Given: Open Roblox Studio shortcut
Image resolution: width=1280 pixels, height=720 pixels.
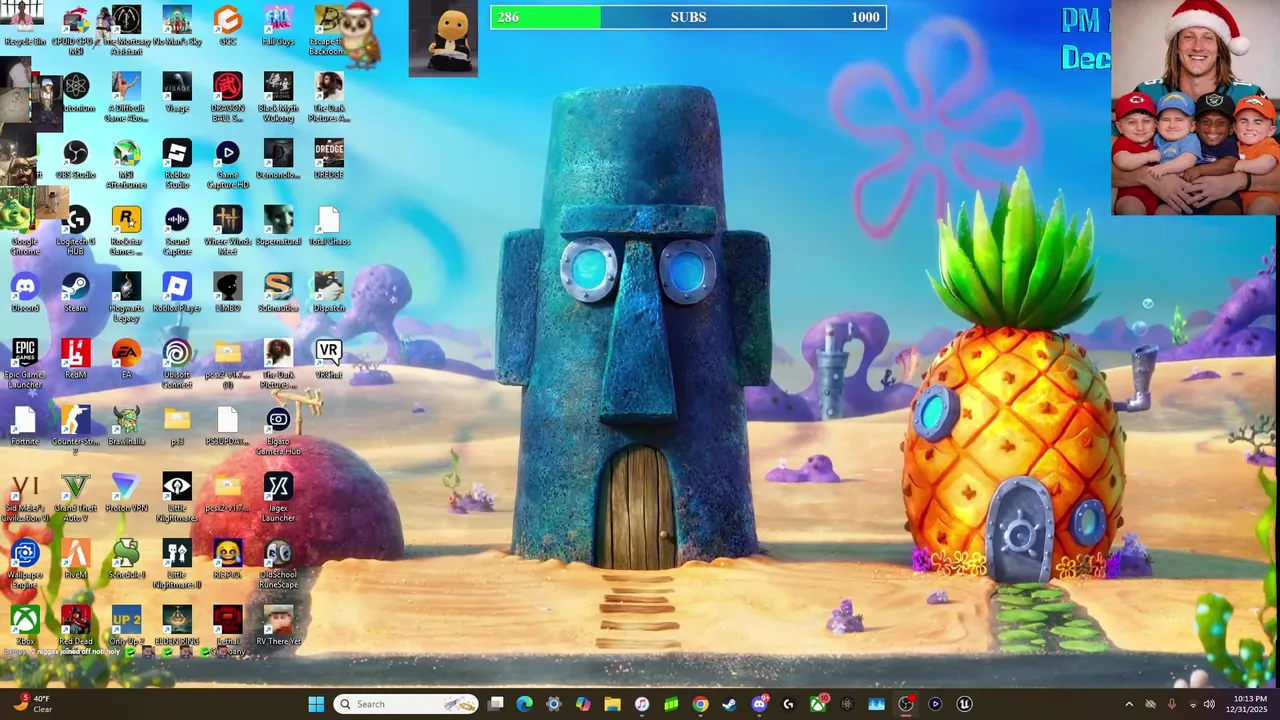Looking at the screenshot, I should 177,164.
